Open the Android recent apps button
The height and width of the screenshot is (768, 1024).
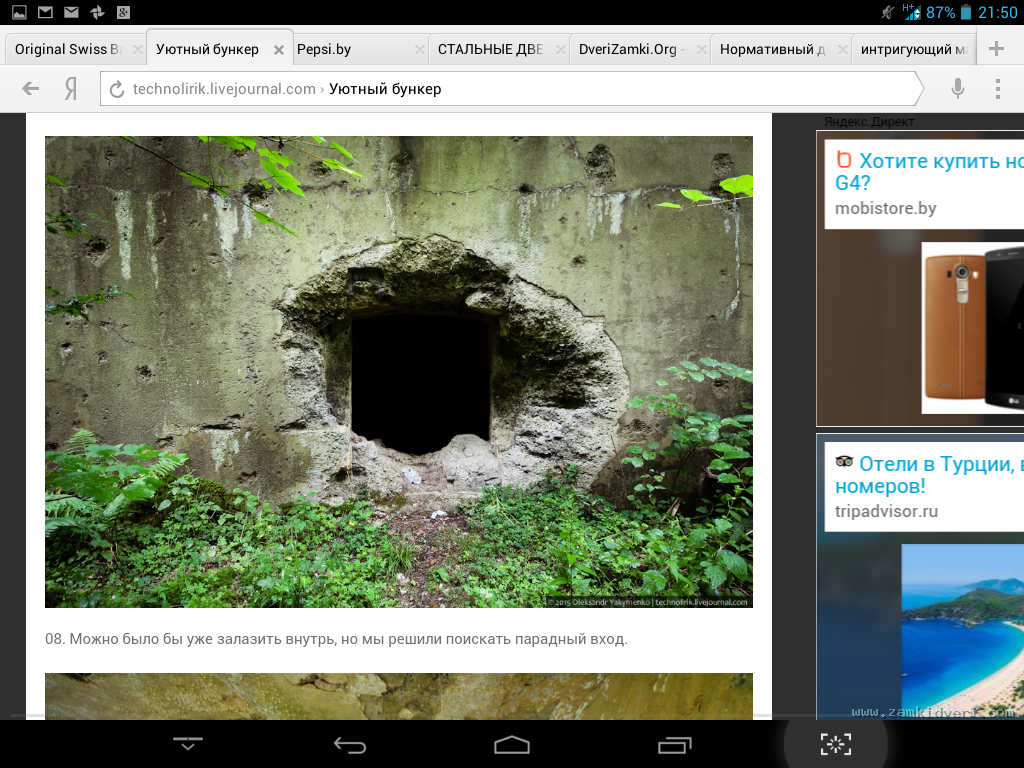(674, 744)
